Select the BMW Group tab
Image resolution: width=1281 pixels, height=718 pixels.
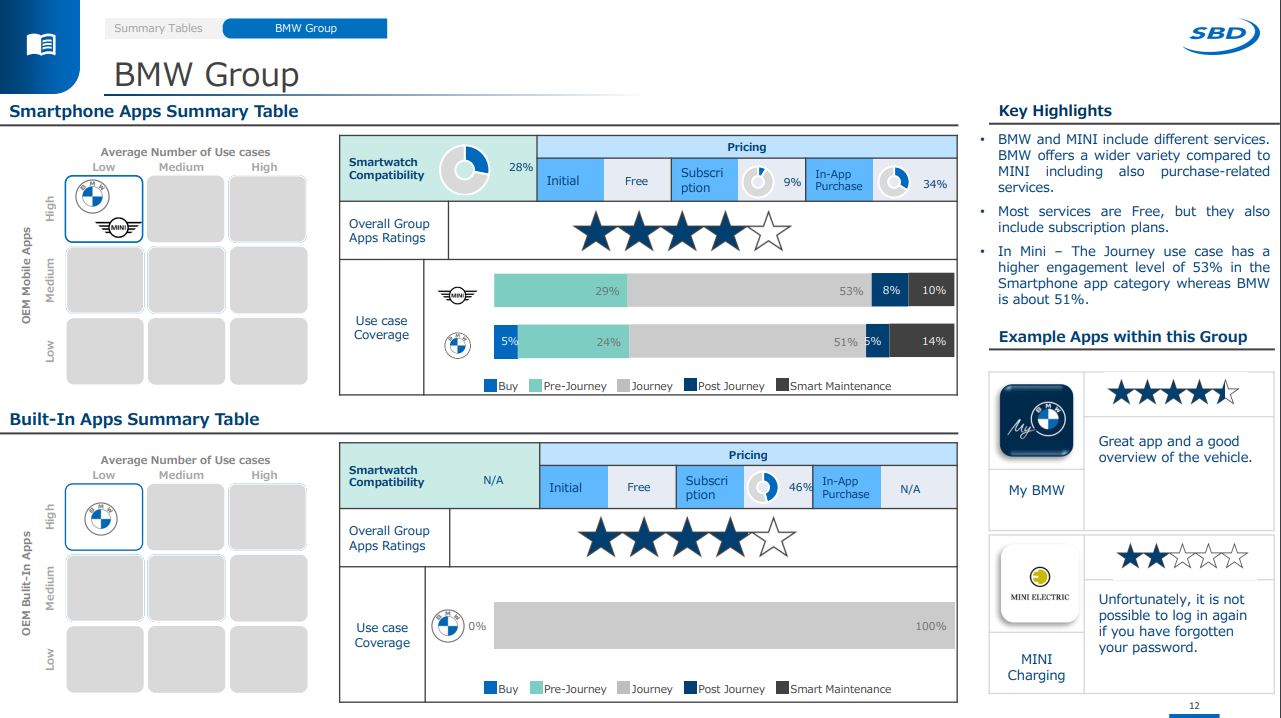(305, 28)
